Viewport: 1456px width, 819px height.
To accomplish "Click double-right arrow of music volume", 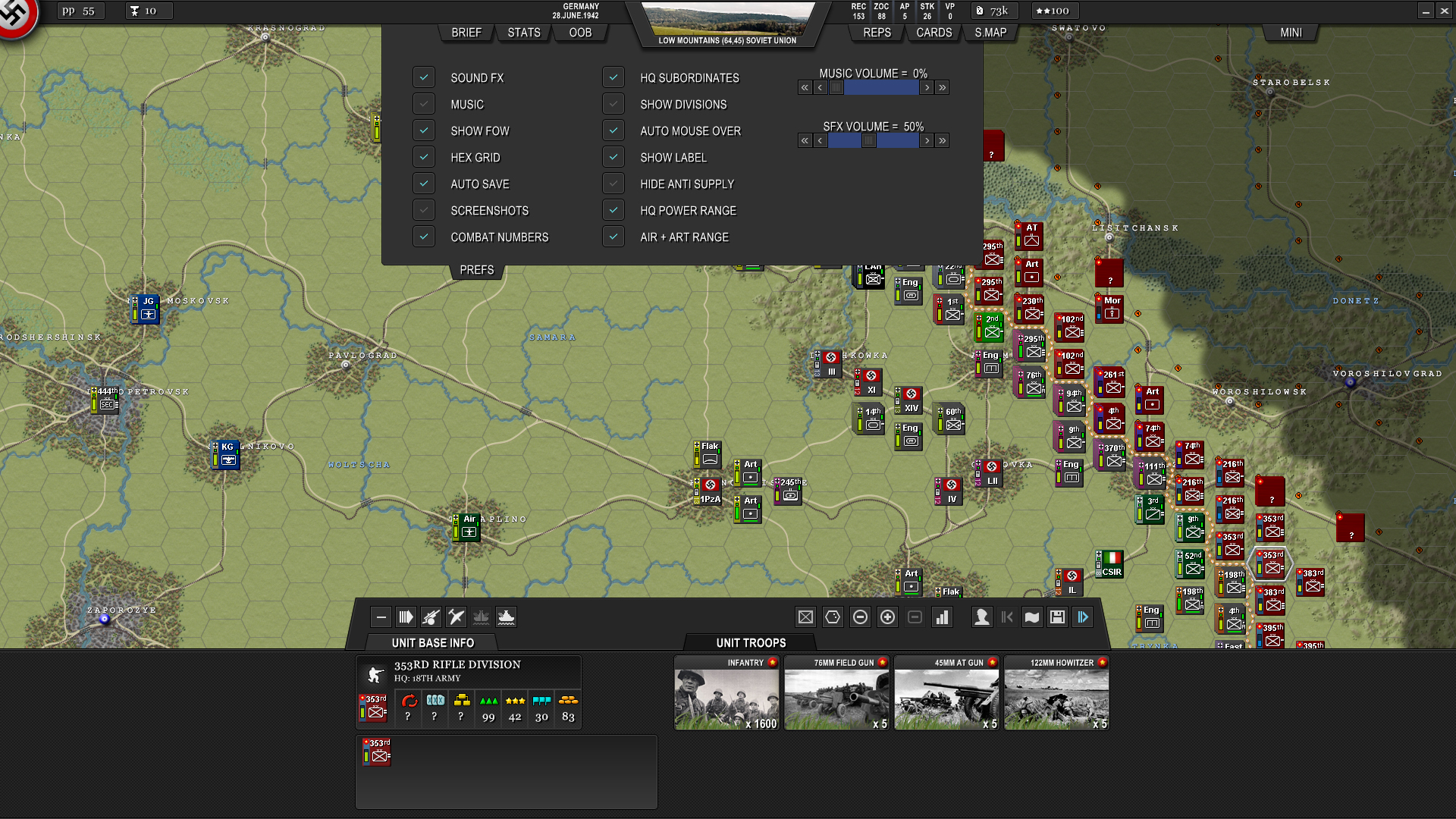I will click(942, 88).
